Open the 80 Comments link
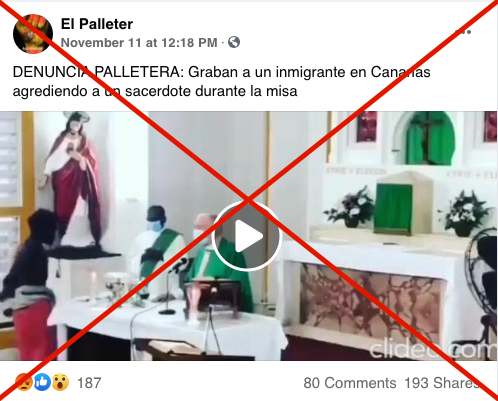 (350, 383)
